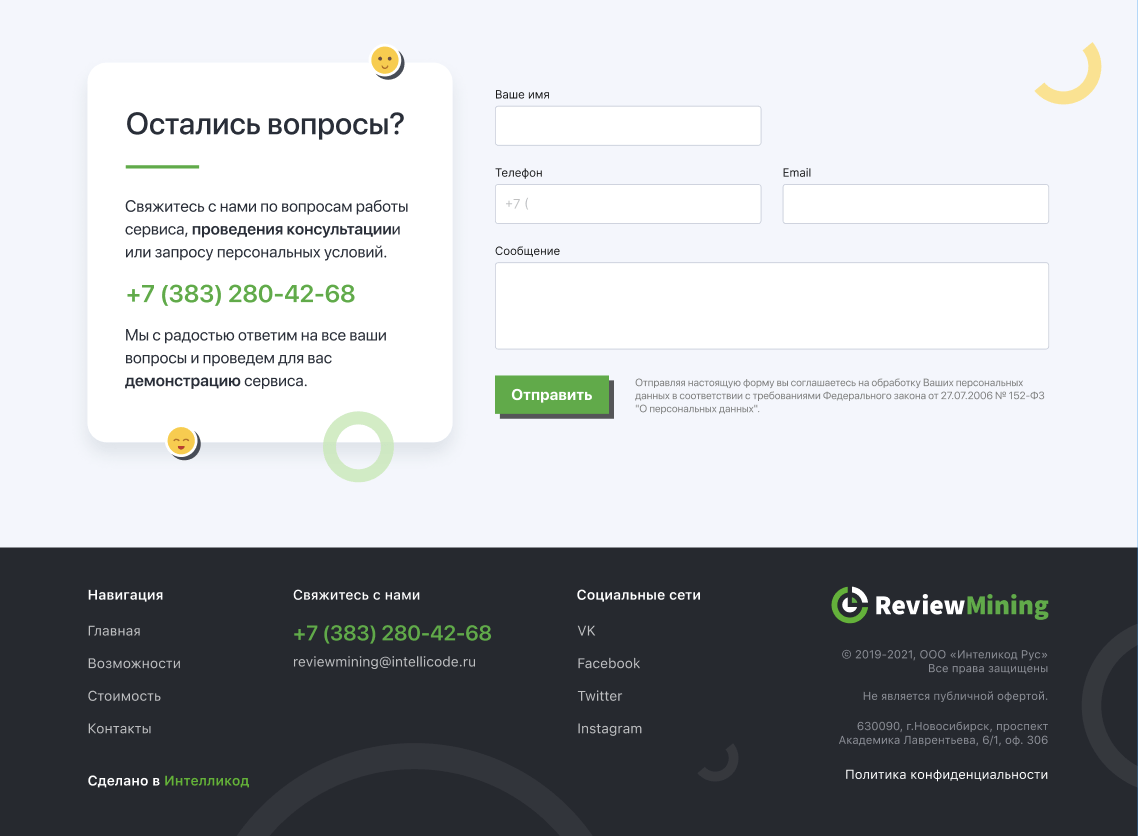The image size is (1138, 836).
Task: Click the "Сообщение" field label
Action: coord(528,251)
